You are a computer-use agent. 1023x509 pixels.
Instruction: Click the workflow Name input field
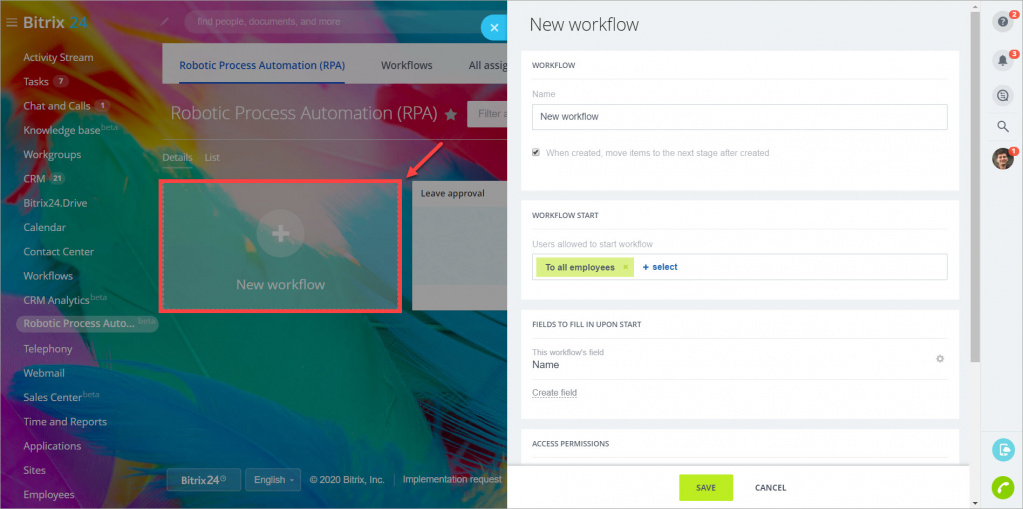740,117
